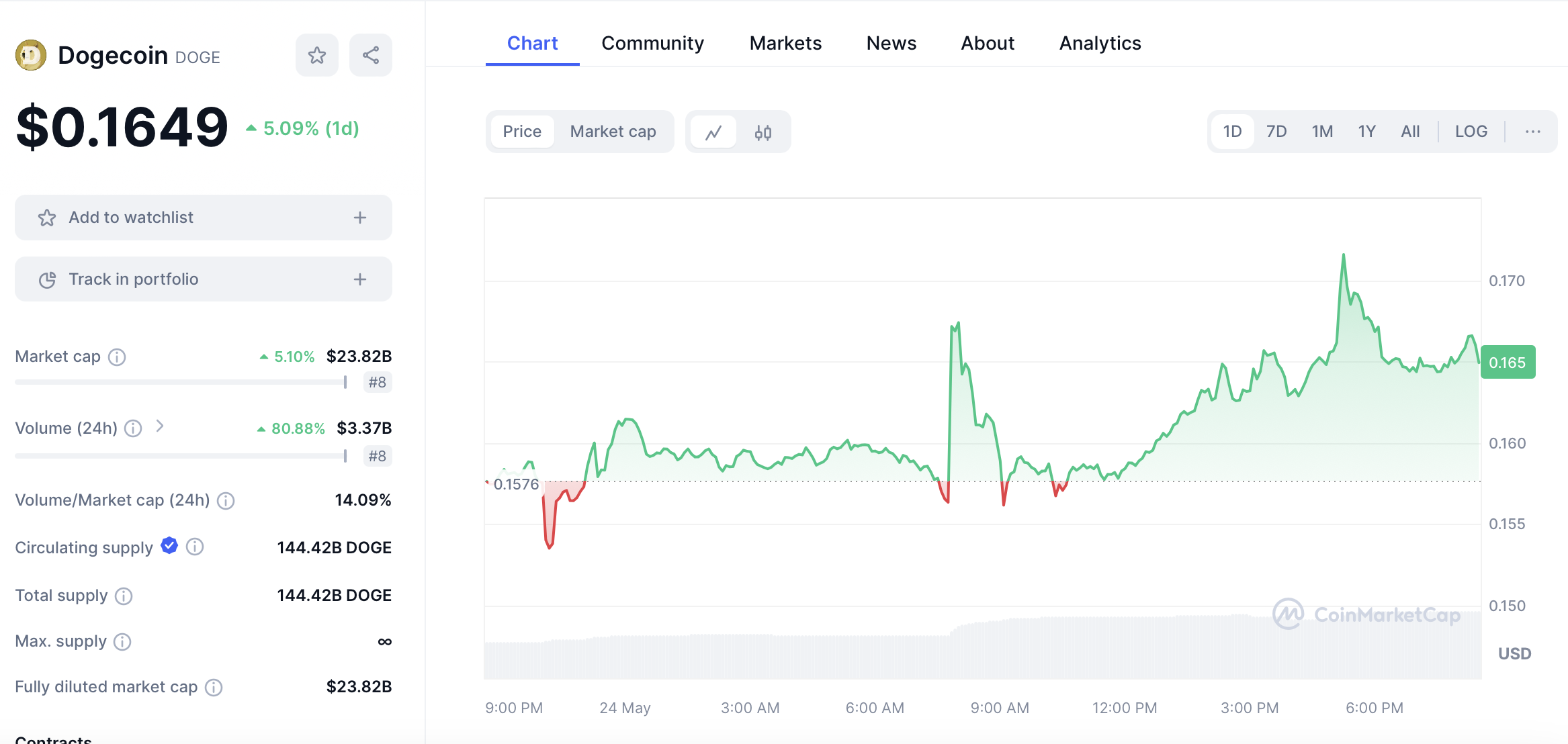Screen dimensions: 1568x744
Task: Select the 1Y time range button
Action: (x=1366, y=132)
